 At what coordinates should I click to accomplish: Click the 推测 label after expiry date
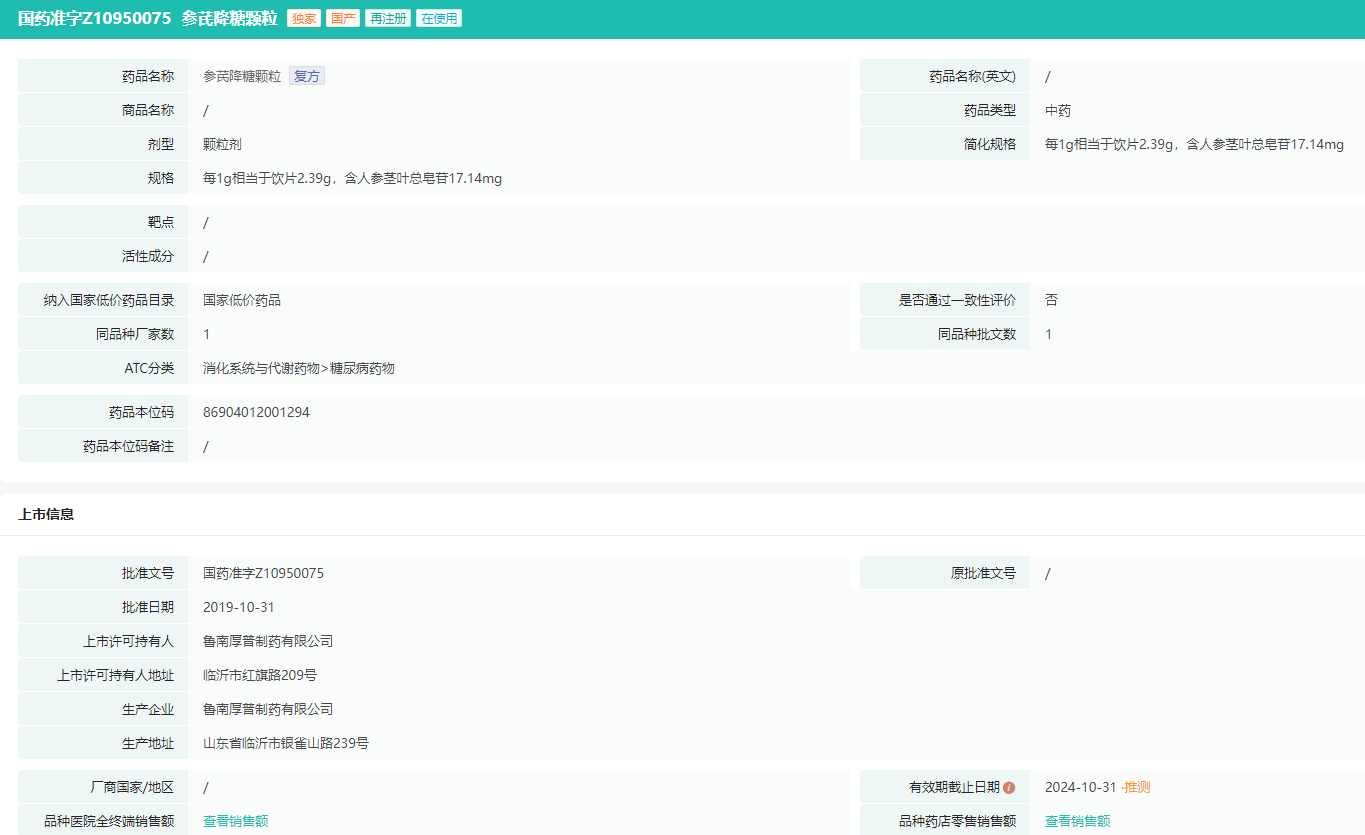(1136, 787)
